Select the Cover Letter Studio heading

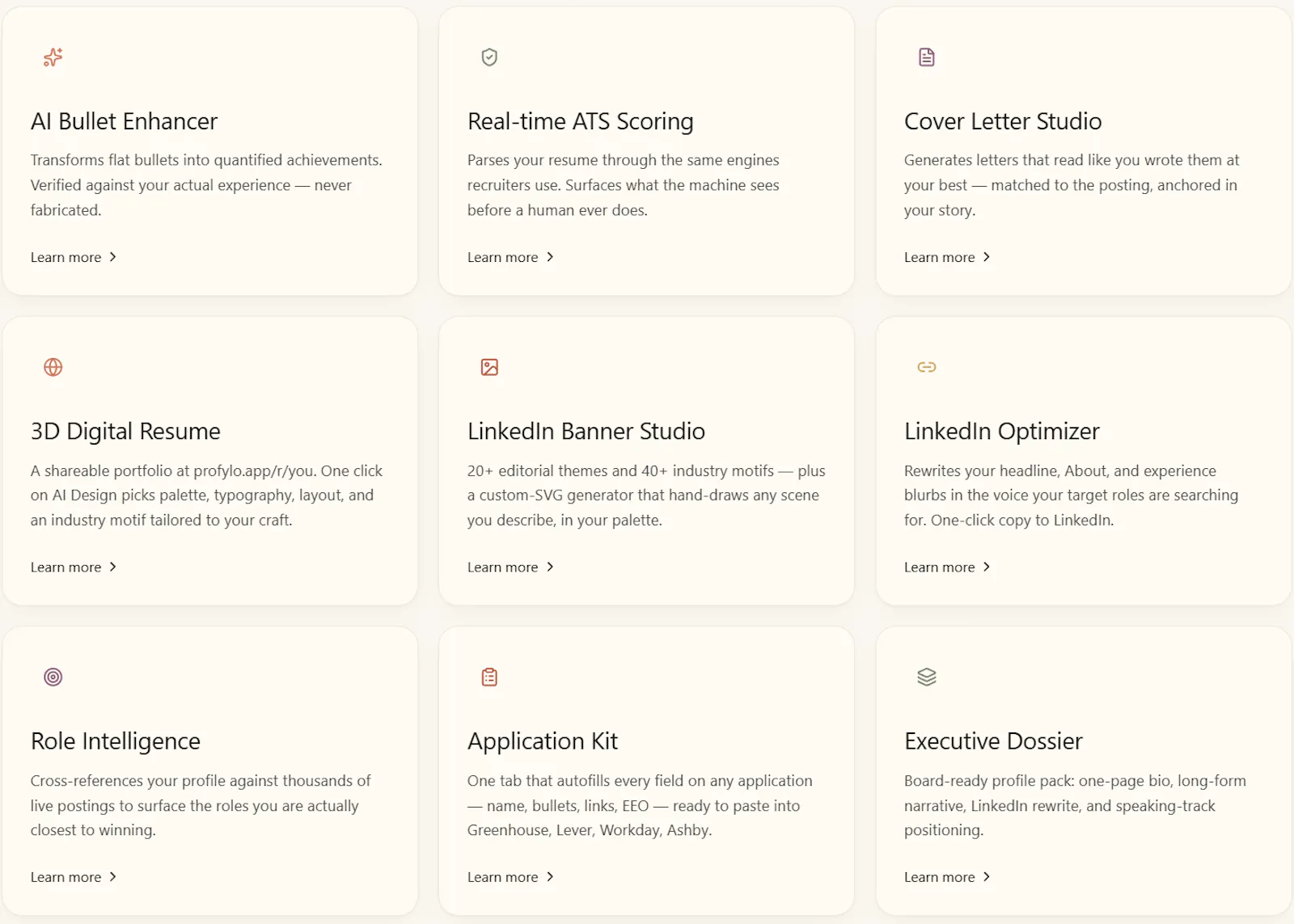click(1003, 121)
